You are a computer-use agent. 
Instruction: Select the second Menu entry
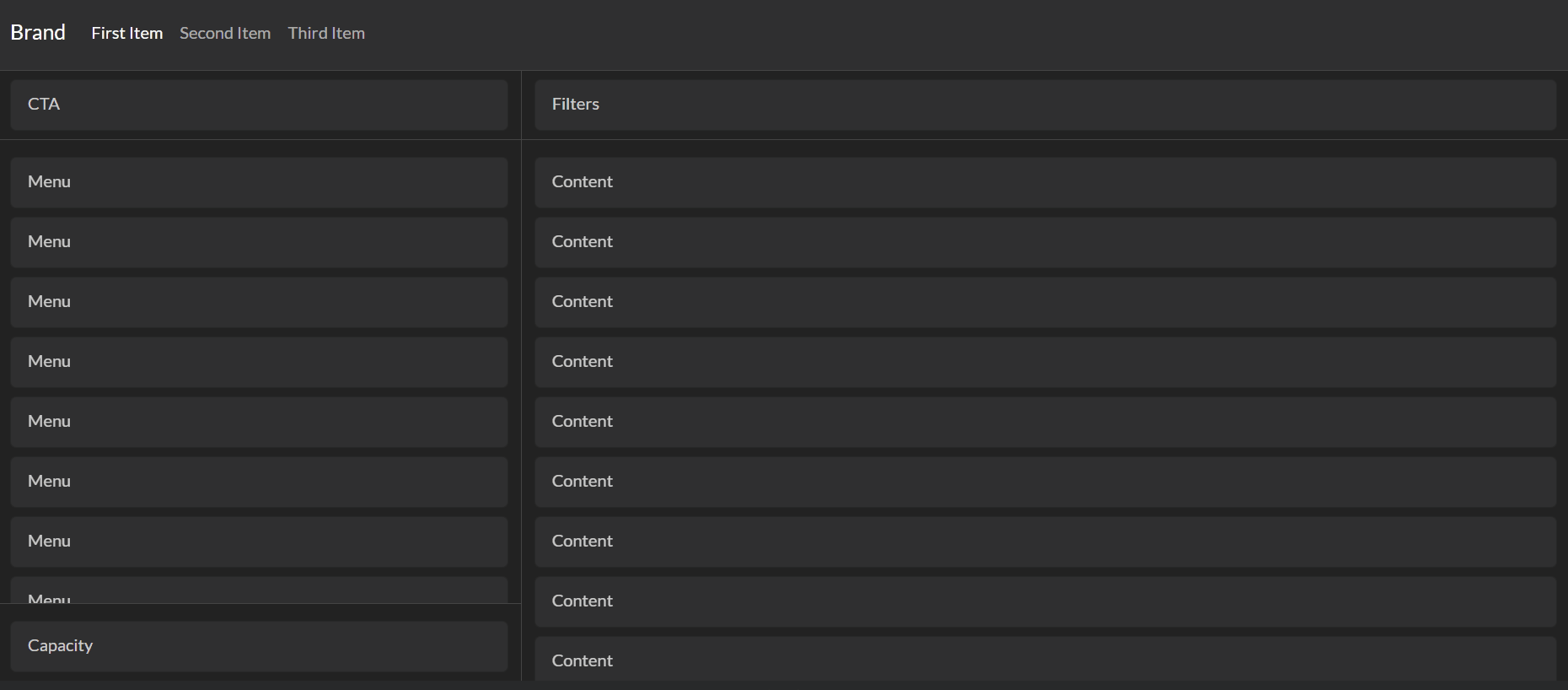click(260, 242)
